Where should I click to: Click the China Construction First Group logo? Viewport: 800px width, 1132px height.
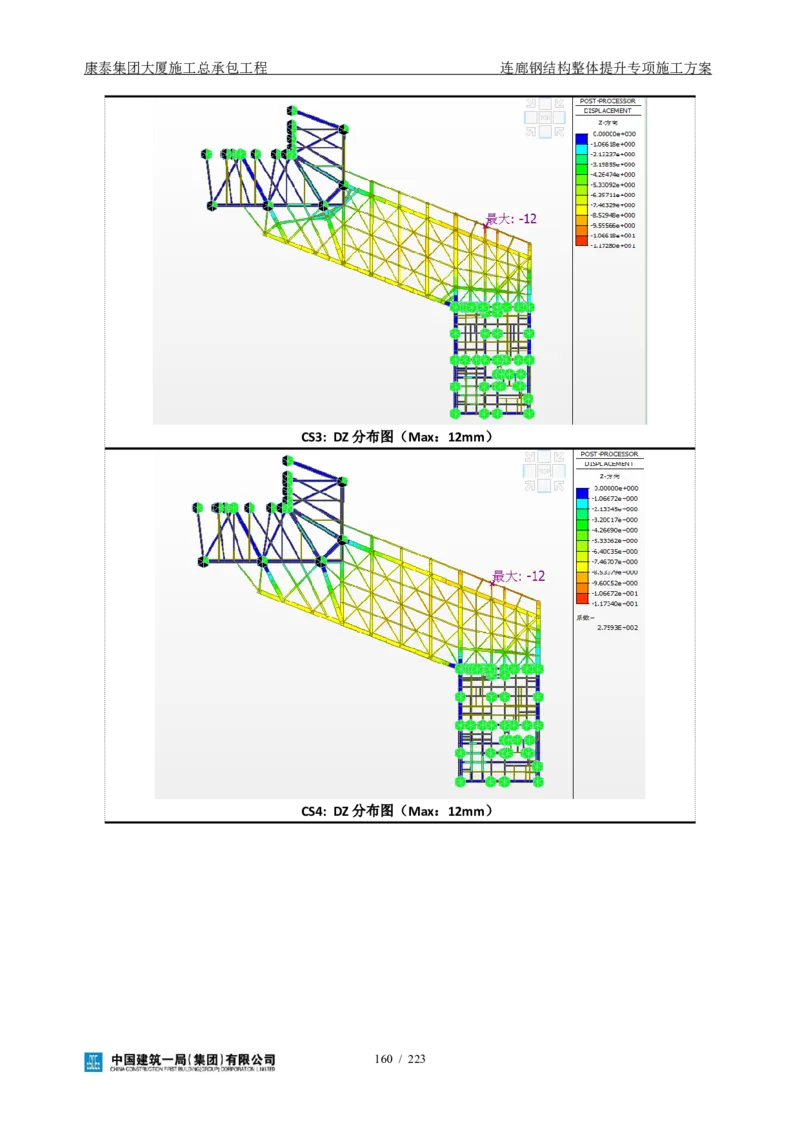point(180,1063)
